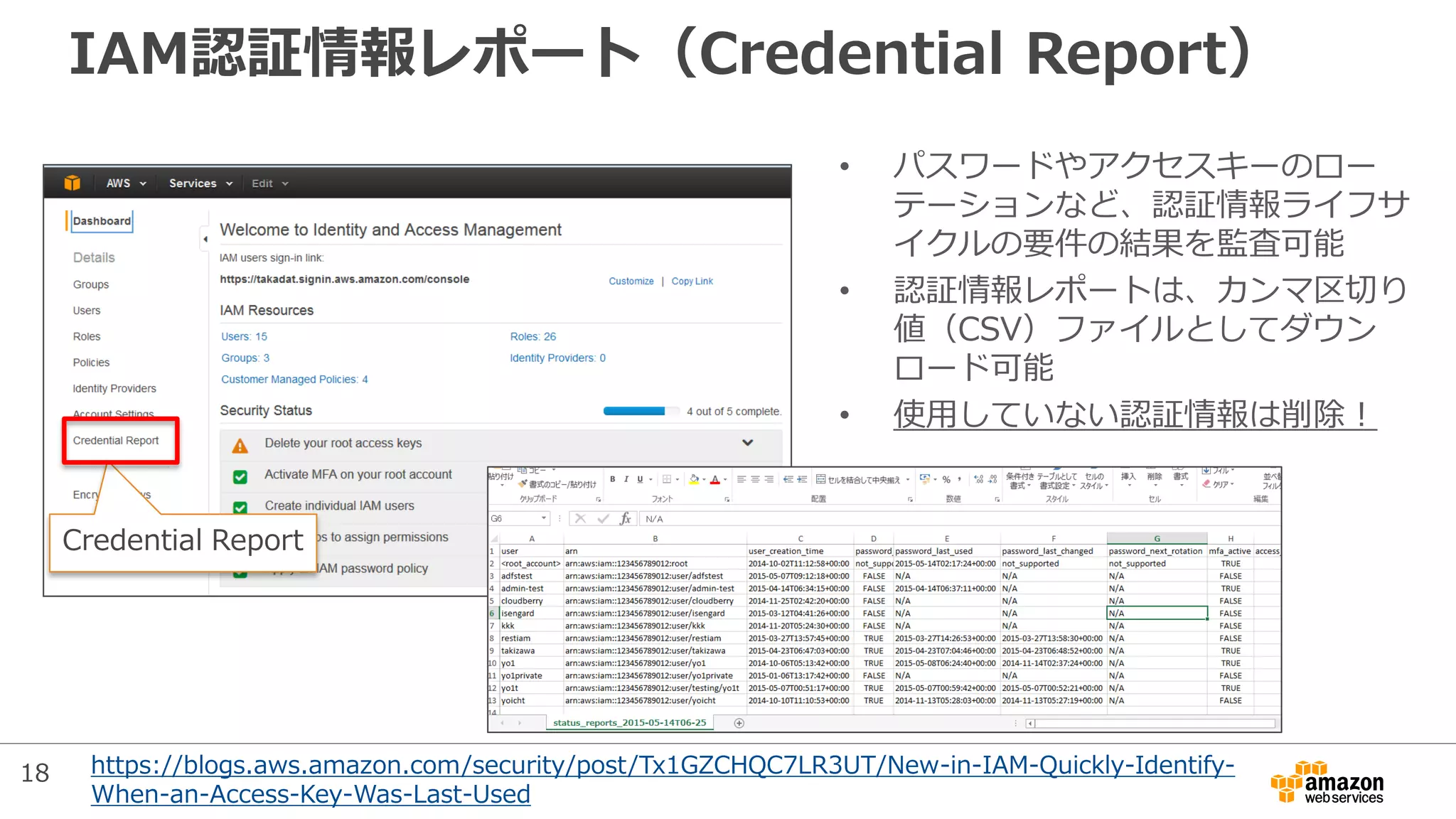
Task: Click the Format Painter brush in Excel
Action: pyautogui.click(x=523, y=483)
